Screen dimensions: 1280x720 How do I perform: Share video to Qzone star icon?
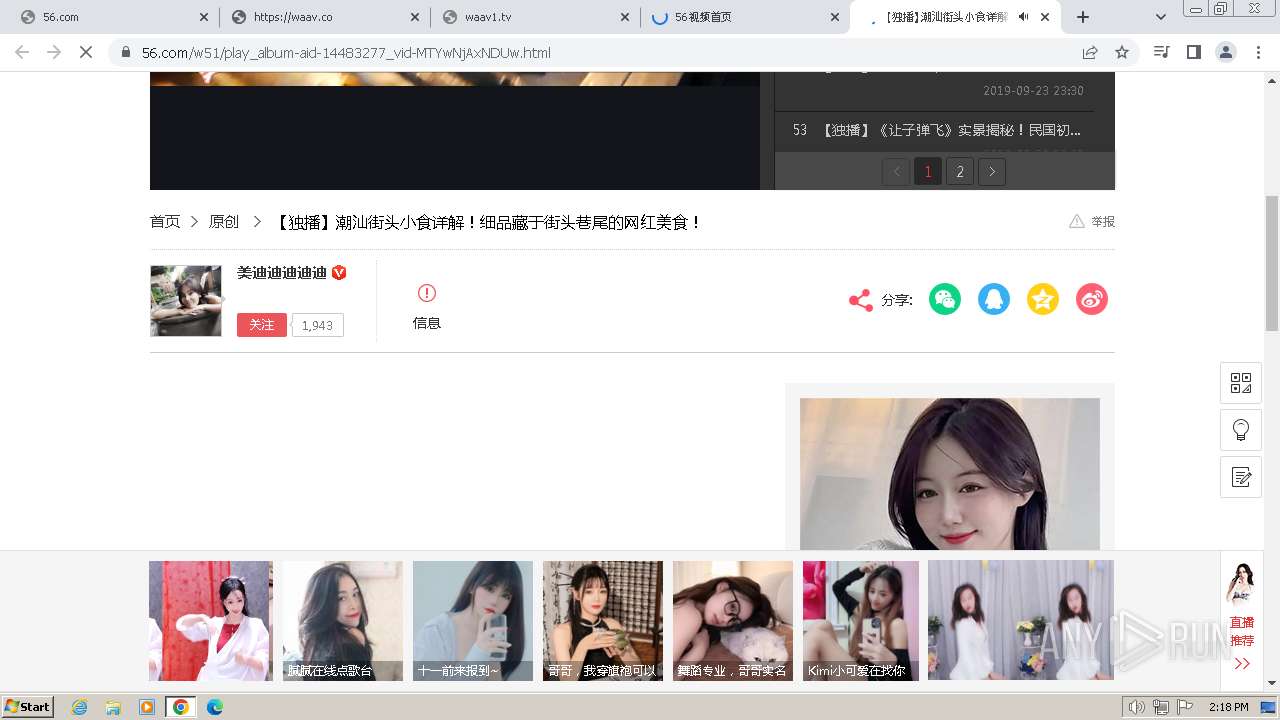tap(1043, 299)
